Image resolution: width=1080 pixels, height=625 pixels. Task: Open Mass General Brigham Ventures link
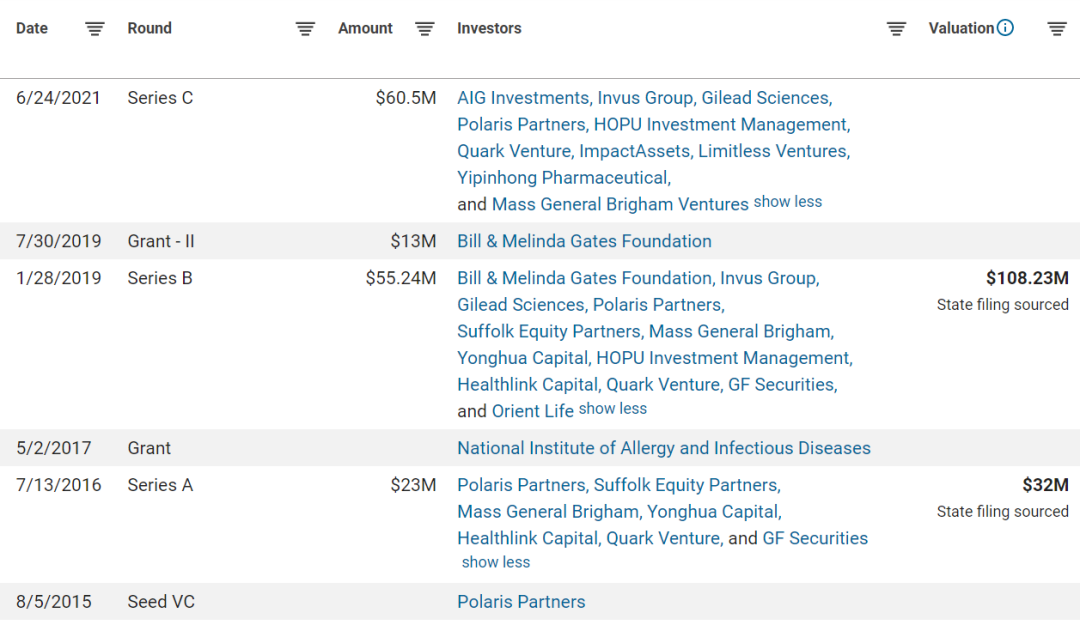pyautogui.click(x=620, y=204)
